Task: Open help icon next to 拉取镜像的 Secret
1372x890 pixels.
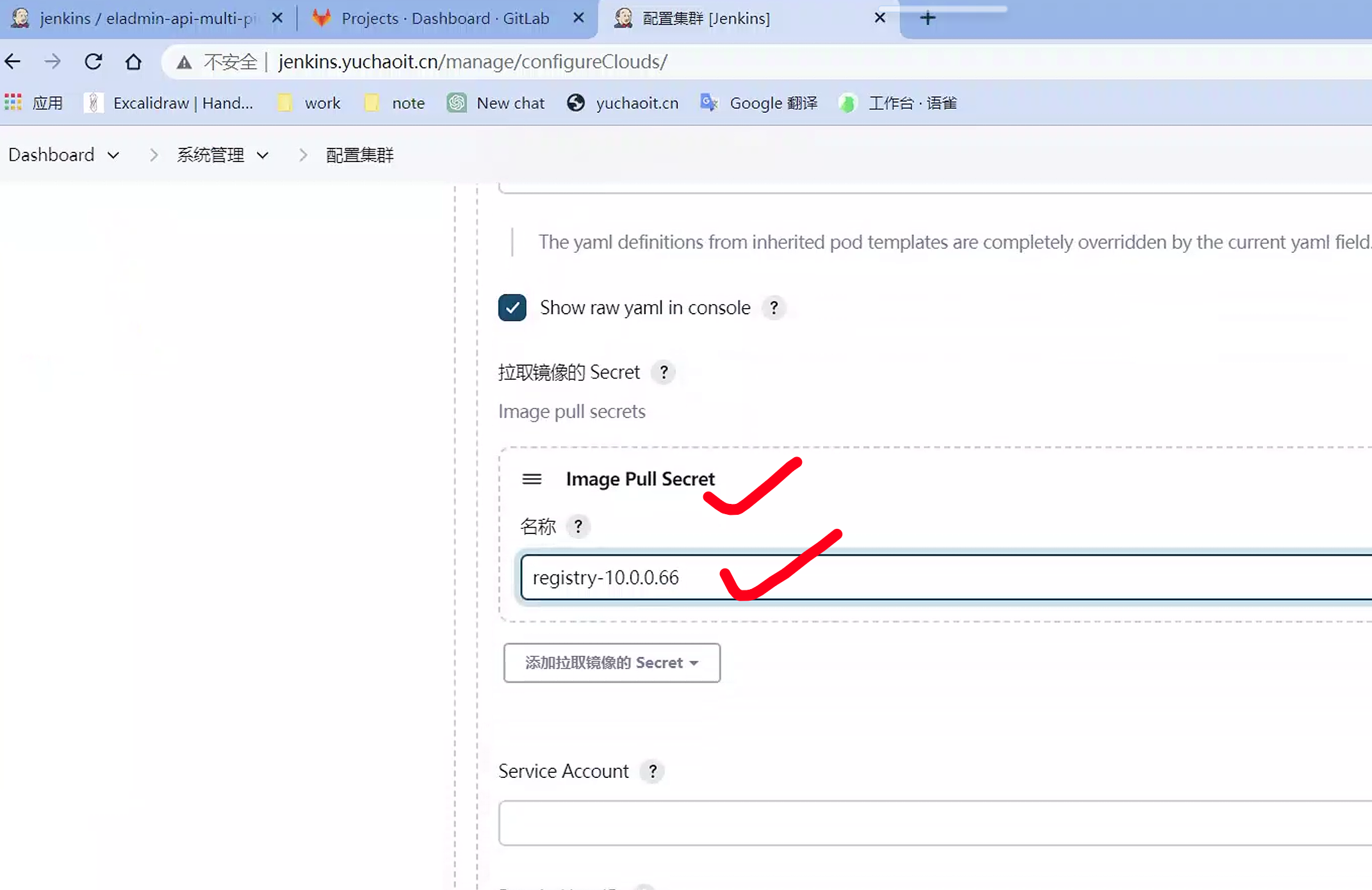Action: (664, 372)
